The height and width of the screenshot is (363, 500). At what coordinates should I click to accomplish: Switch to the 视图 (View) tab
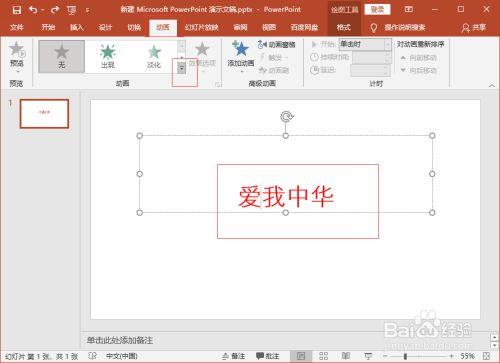tap(269, 27)
